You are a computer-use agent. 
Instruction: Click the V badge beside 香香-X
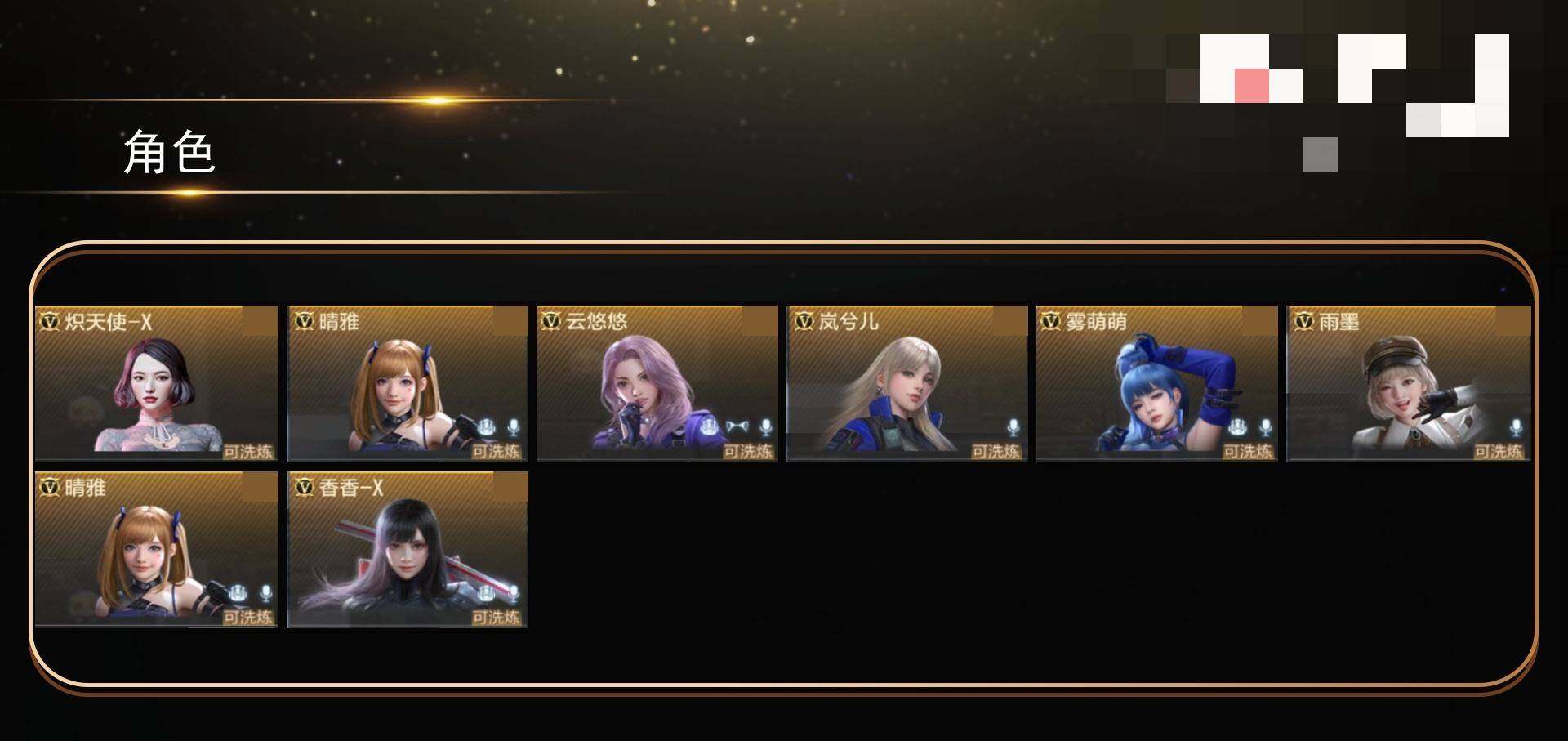(304, 487)
